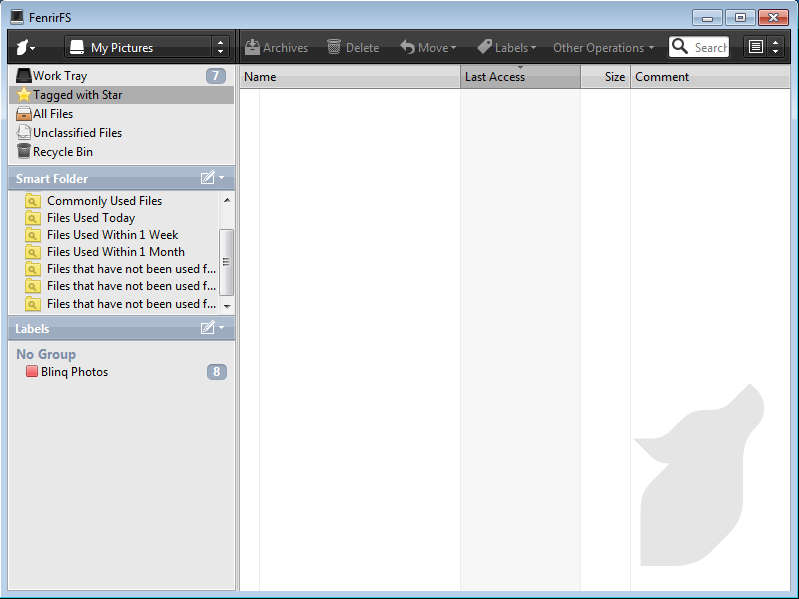Click the red Blinq Photos color swatch
Image resolution: width=799 pixels, height=599 pixels.
point(32,371)
